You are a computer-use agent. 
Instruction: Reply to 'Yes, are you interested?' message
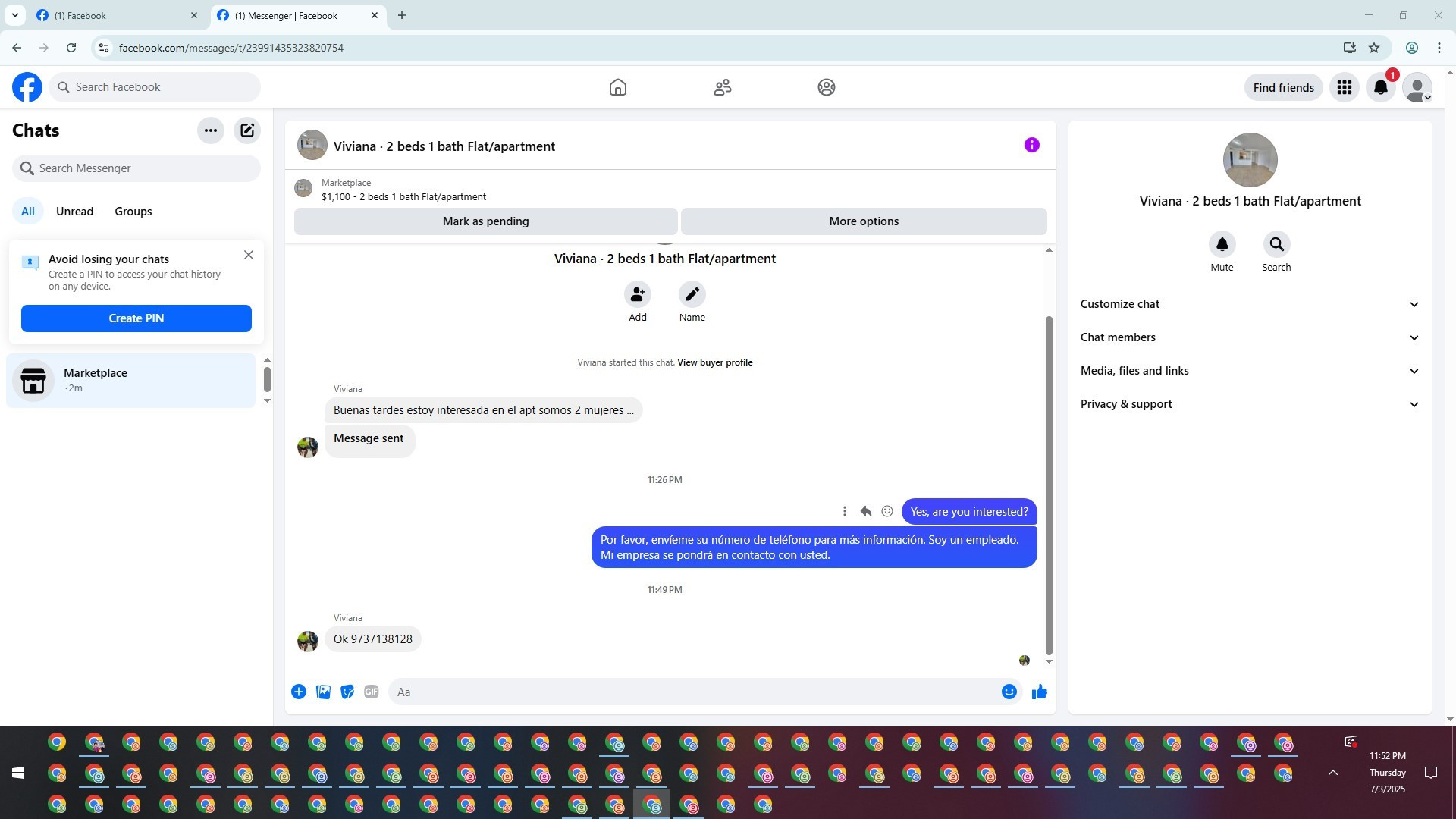coord(865,511)
